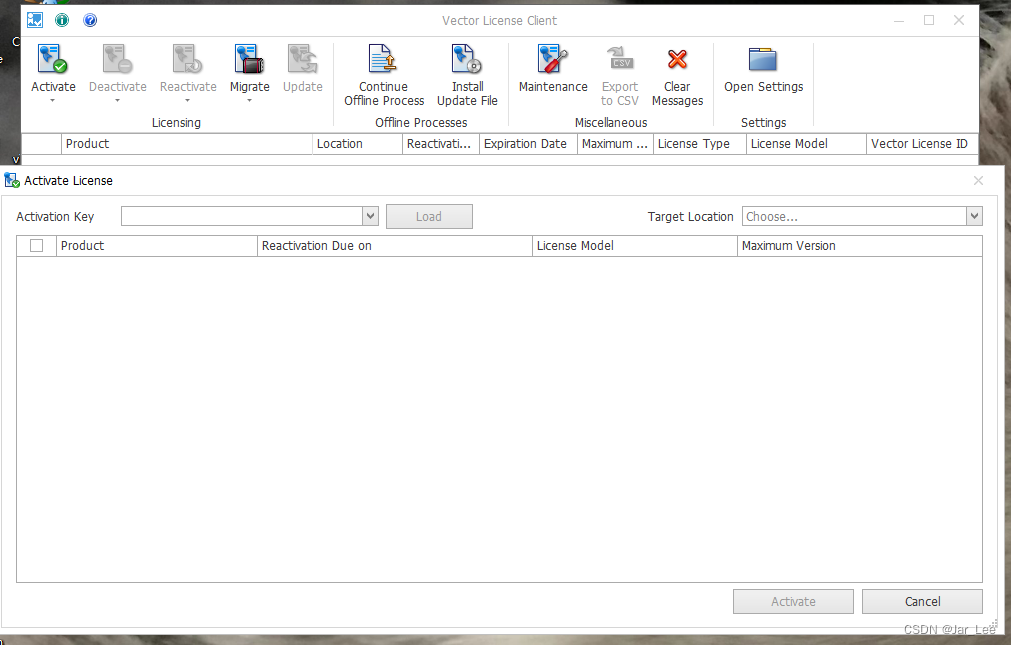Maximize the Vector License Client window
Image resolution: width=1011 pixels, height=645 pixels.
[928, 21]
